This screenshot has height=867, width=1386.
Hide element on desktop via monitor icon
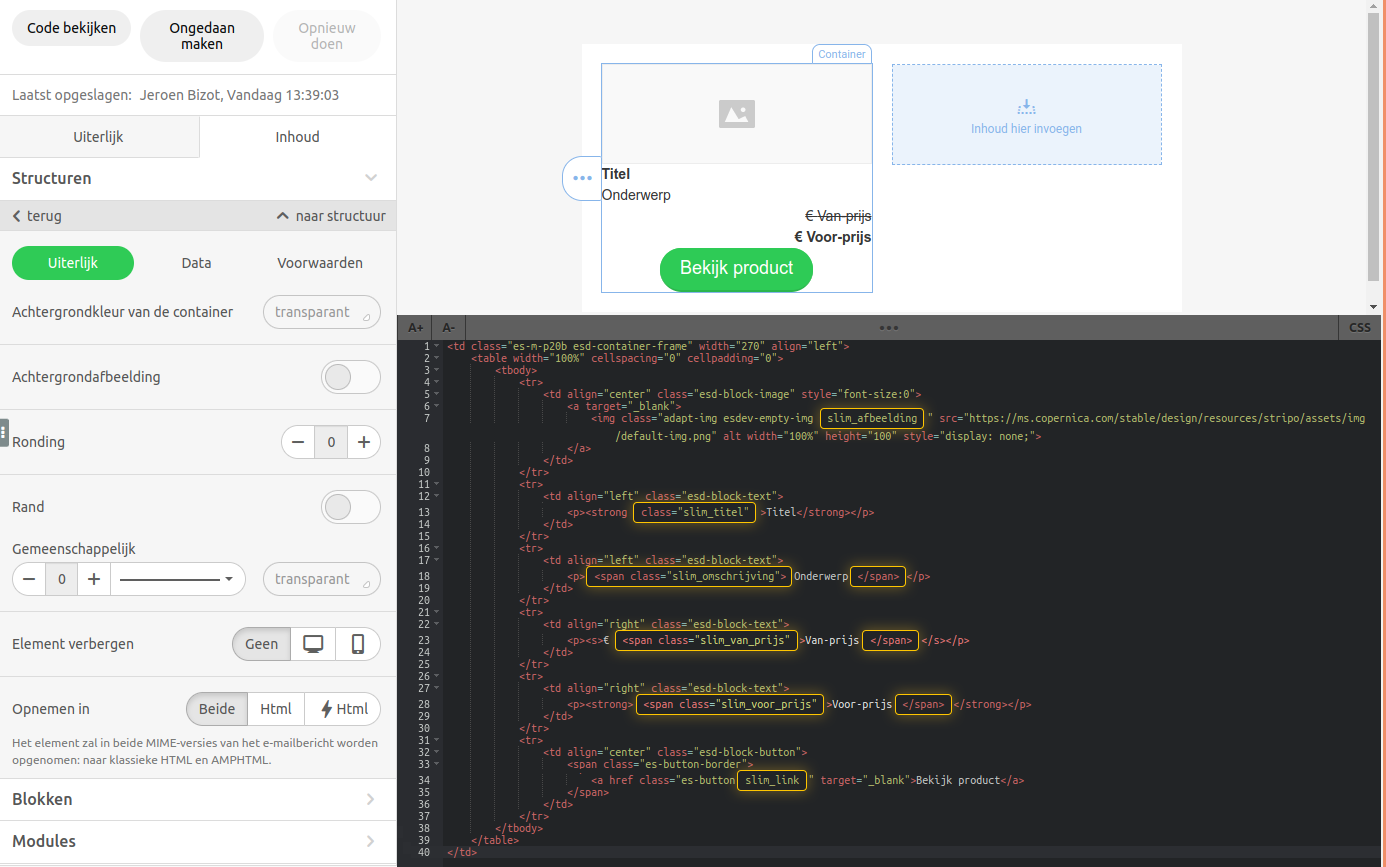tap(313, 644)
